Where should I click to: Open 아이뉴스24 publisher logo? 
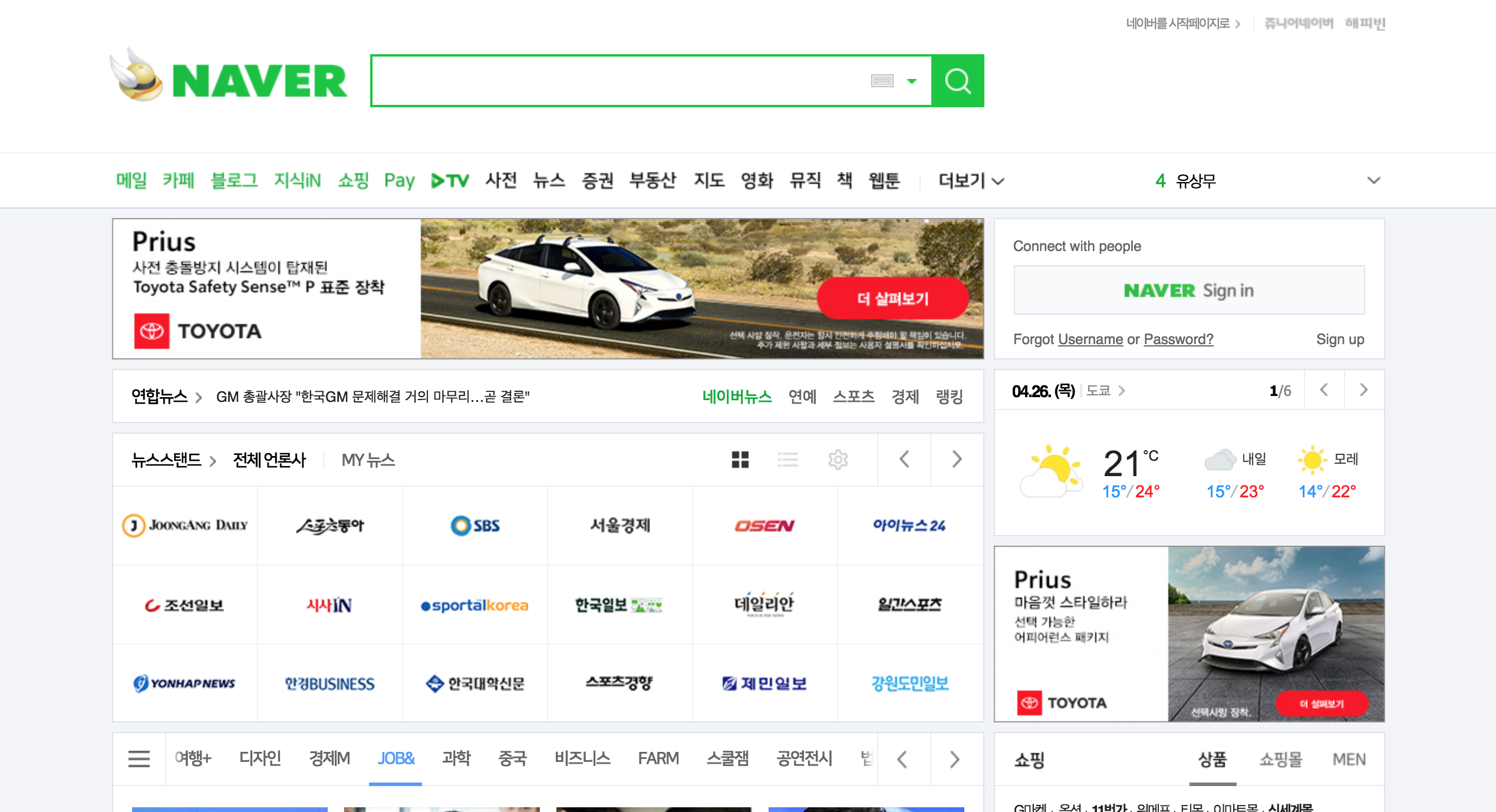pos(910,525)
